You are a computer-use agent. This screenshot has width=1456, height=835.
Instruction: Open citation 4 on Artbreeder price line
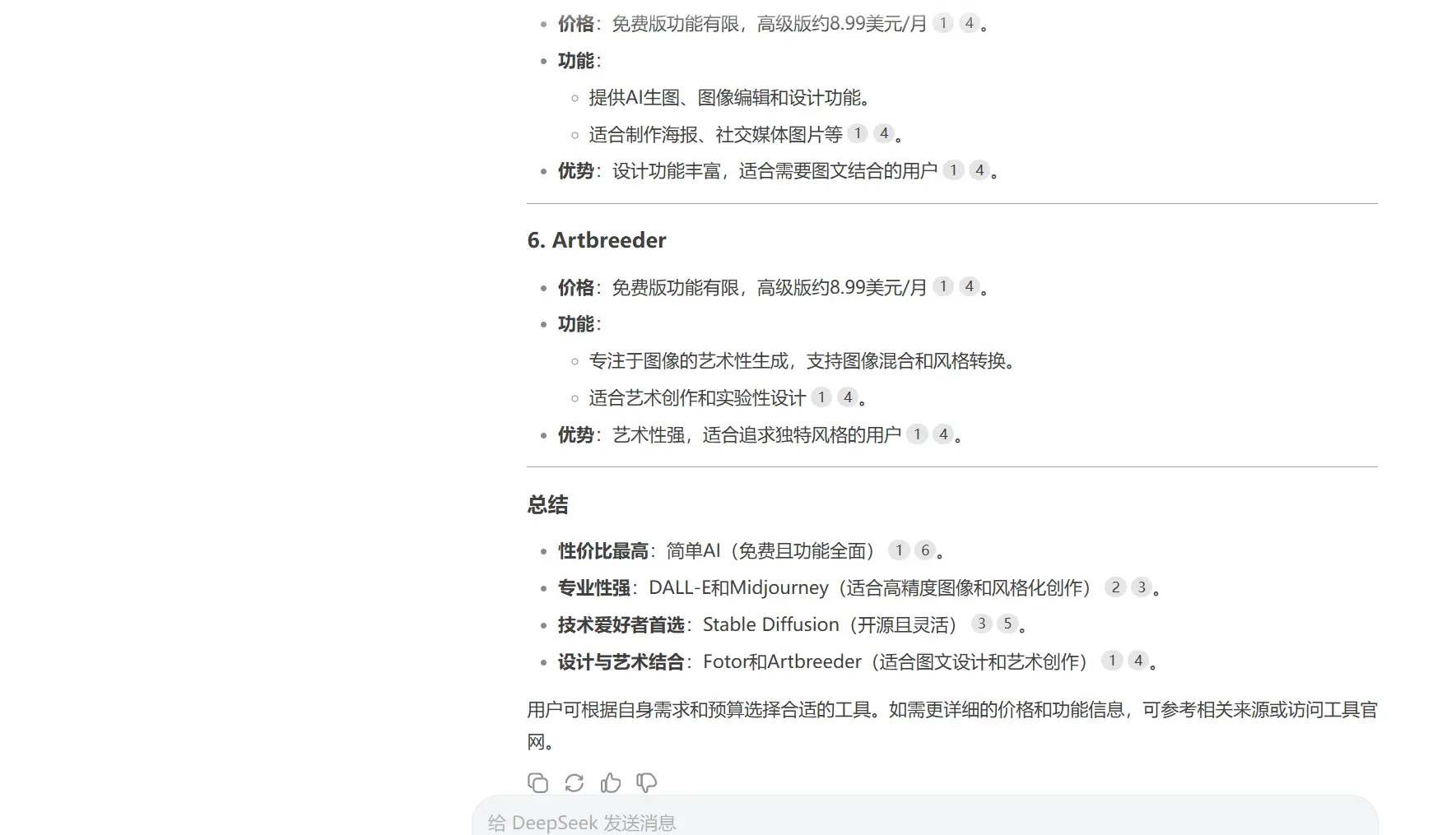click(x=970, y=286)
